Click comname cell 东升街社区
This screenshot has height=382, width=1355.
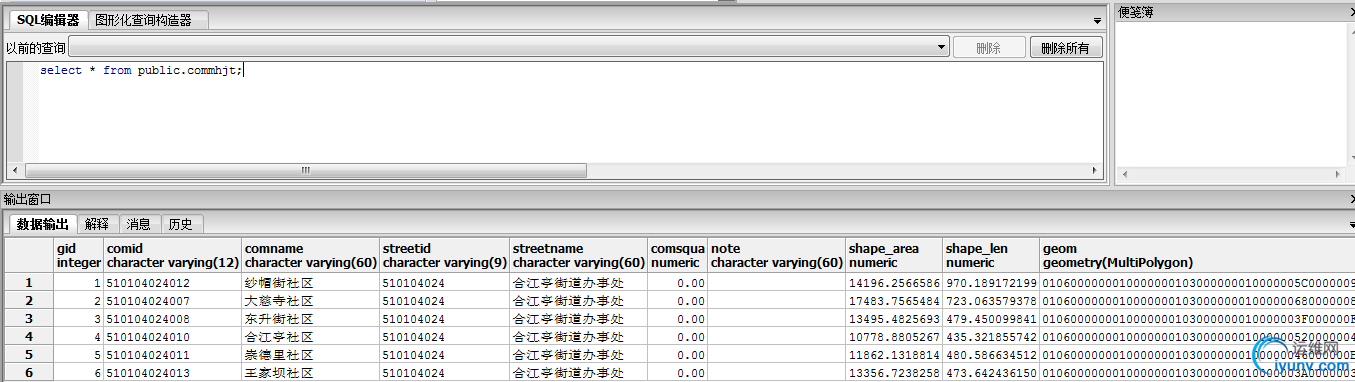[x=310, y=318]
